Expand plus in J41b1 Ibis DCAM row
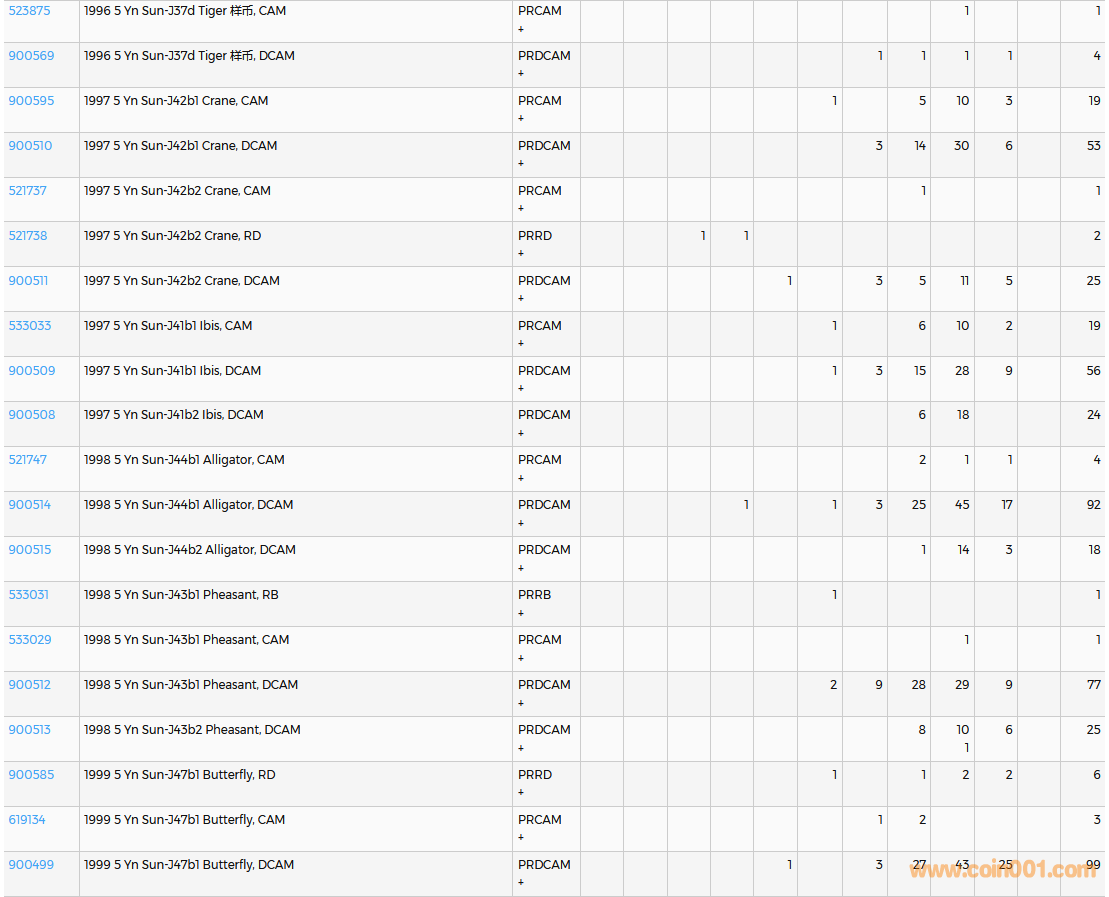This screenshot has width=1109, height=897. pos(521,389)
